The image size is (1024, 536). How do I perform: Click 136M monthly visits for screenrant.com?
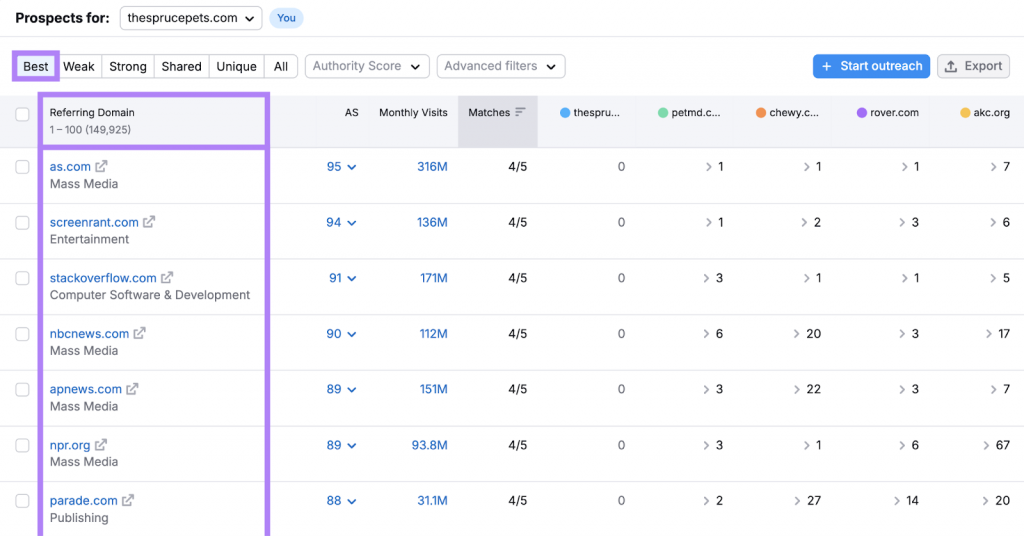(x=432, y=222)
